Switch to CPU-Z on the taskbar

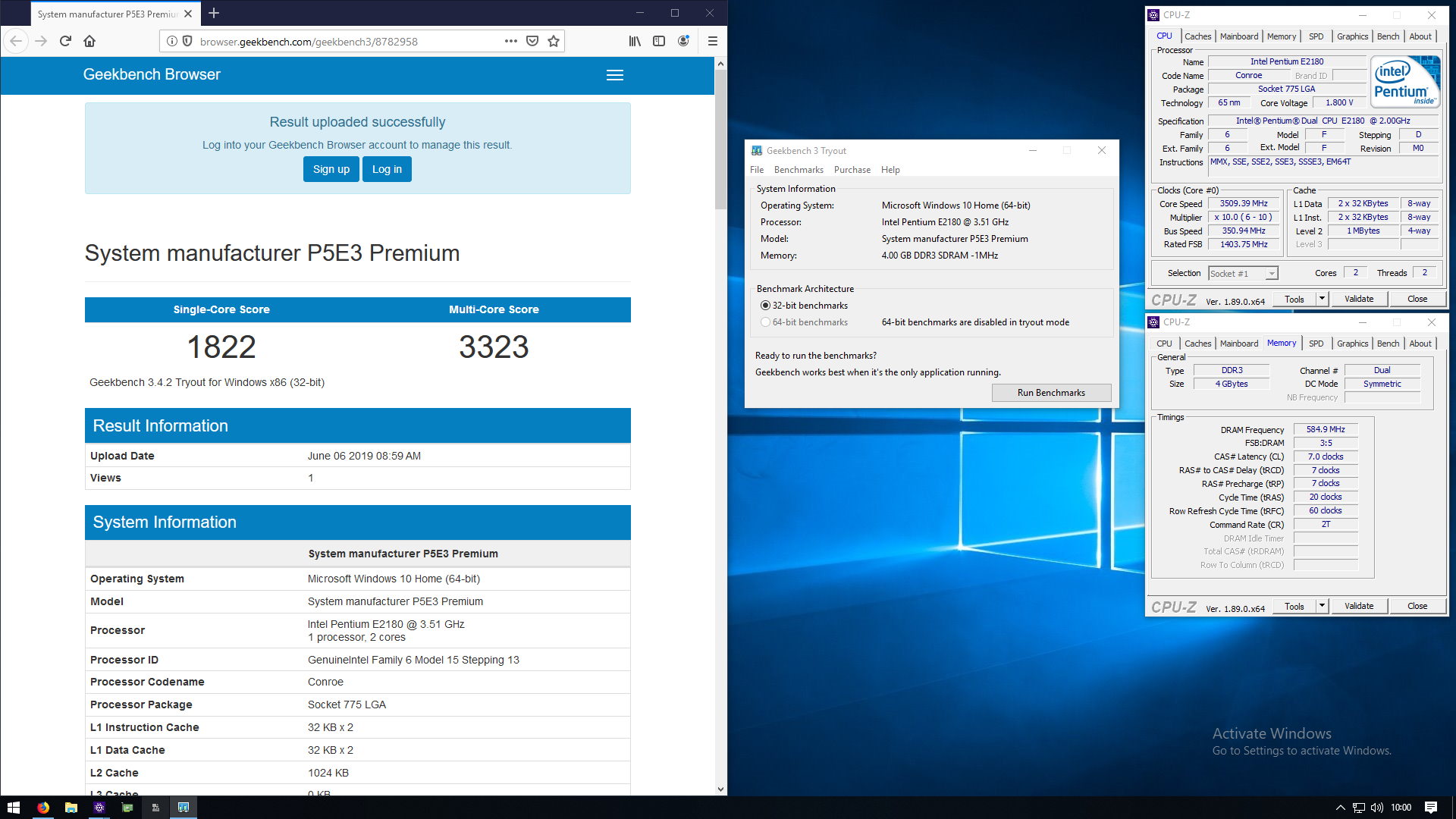[x=99, y=808]
